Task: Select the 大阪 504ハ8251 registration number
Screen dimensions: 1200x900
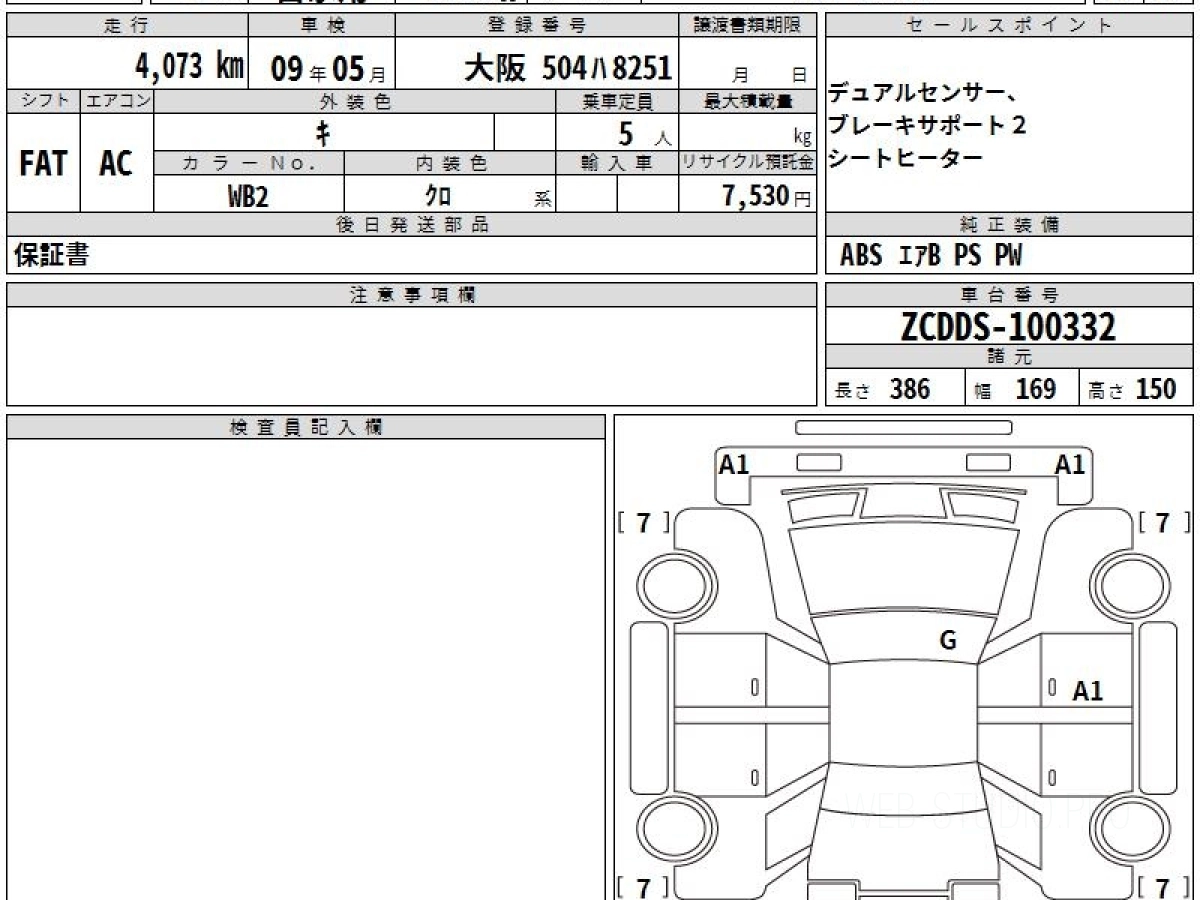Action: (567, 67)
